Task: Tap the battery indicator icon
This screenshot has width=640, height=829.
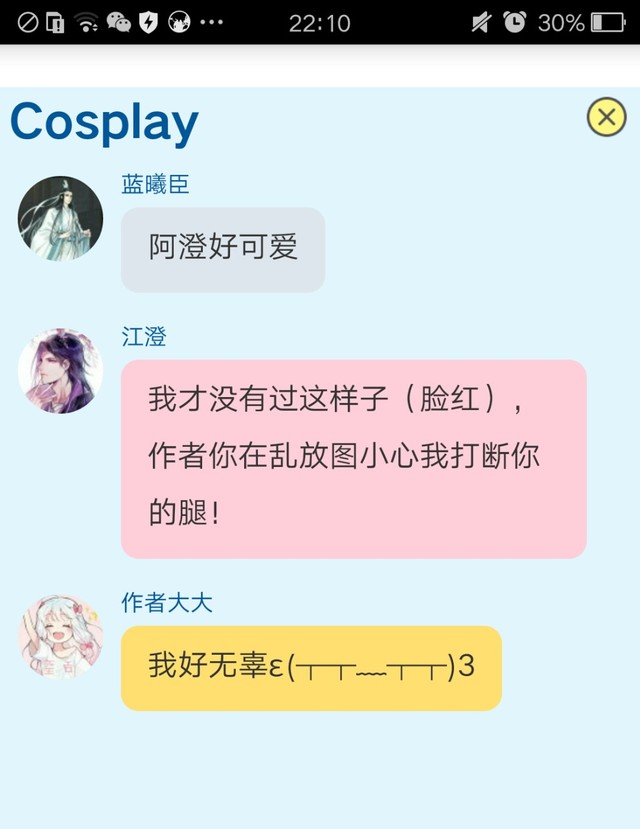Action: click(x=608, y=23)
